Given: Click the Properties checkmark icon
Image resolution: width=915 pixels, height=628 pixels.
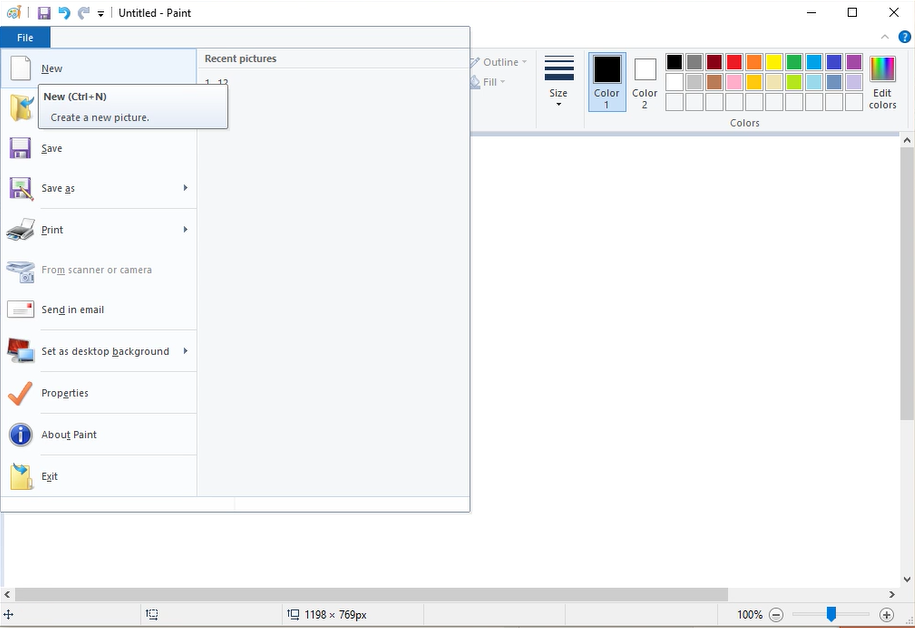Looking at the screenshot, I should point(20,393).
